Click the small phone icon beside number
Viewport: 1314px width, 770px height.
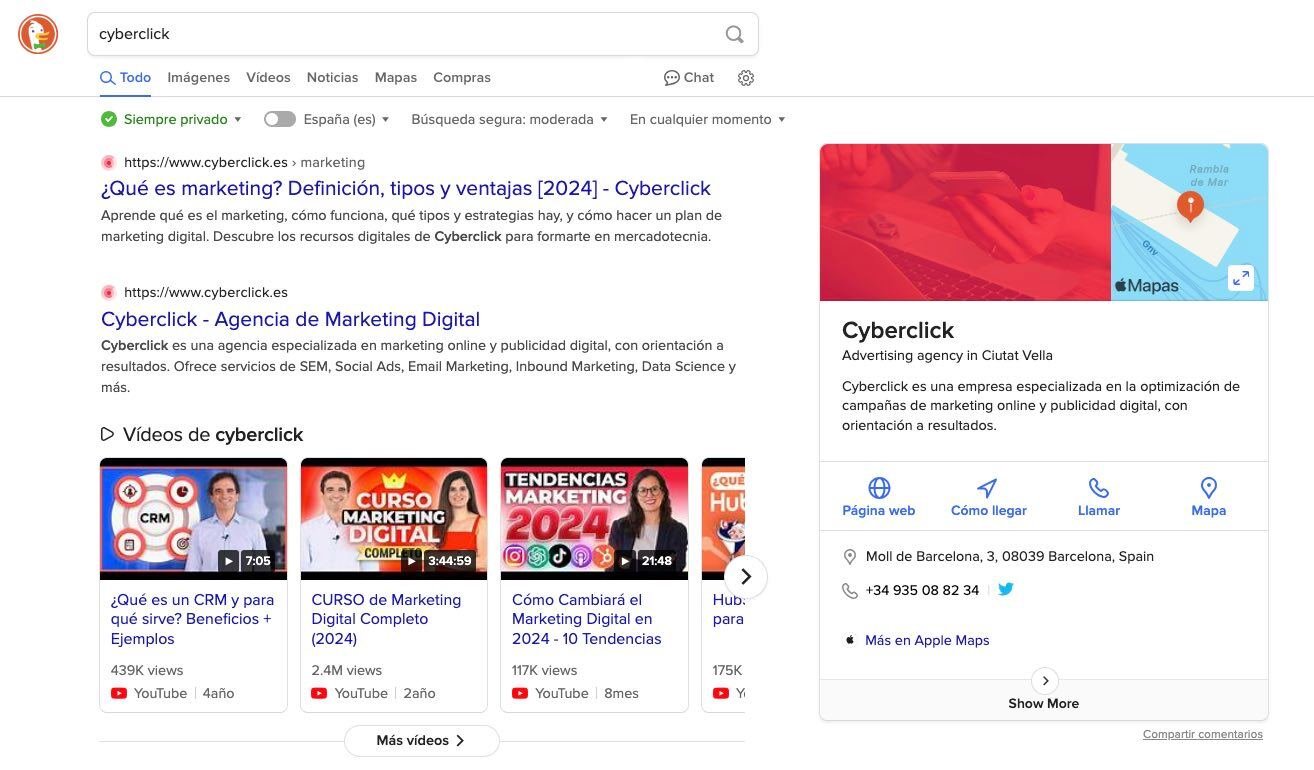[850, 591]
